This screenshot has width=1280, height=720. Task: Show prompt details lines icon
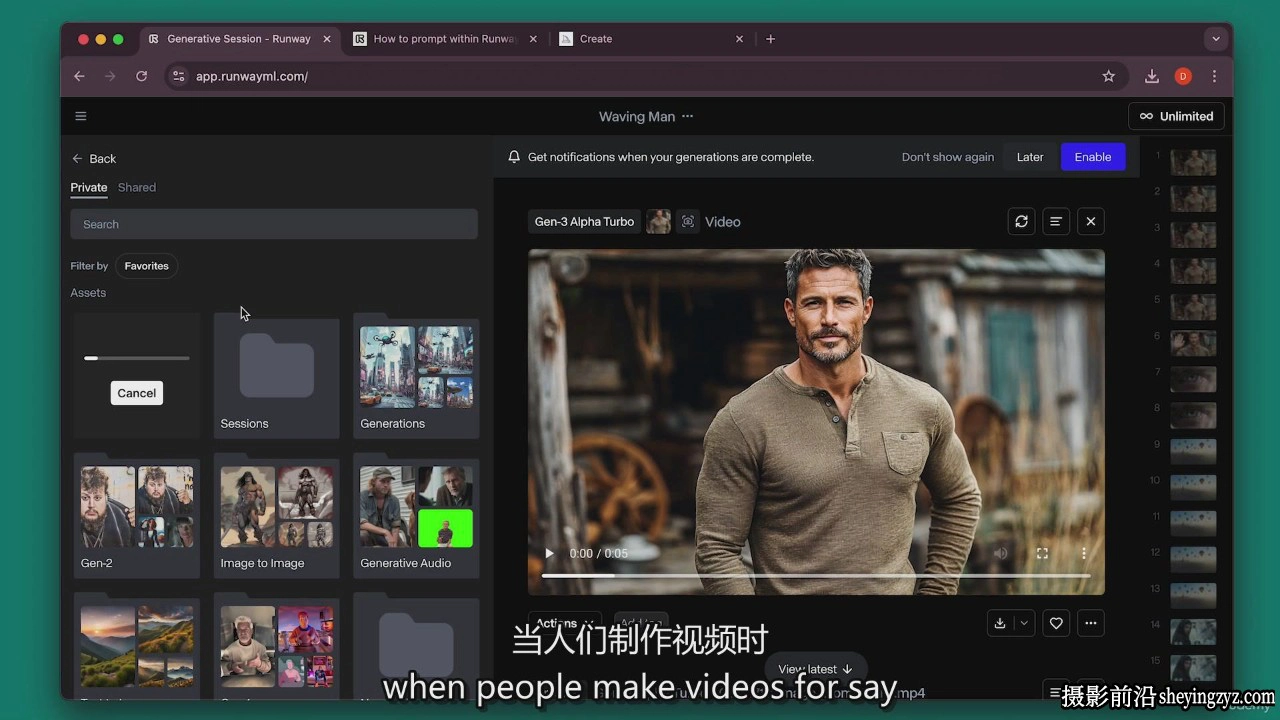[1056, 221]
